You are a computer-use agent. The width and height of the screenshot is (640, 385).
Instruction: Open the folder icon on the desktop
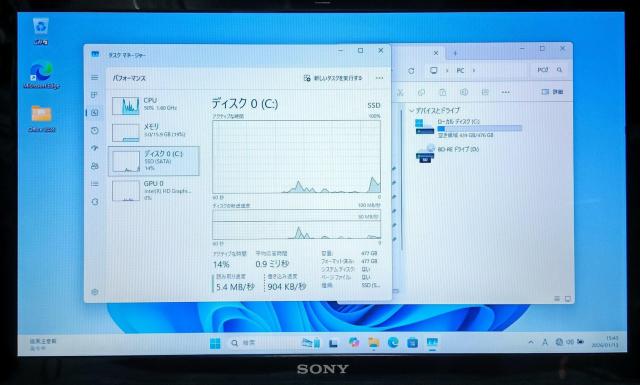(x=41, y=118)
